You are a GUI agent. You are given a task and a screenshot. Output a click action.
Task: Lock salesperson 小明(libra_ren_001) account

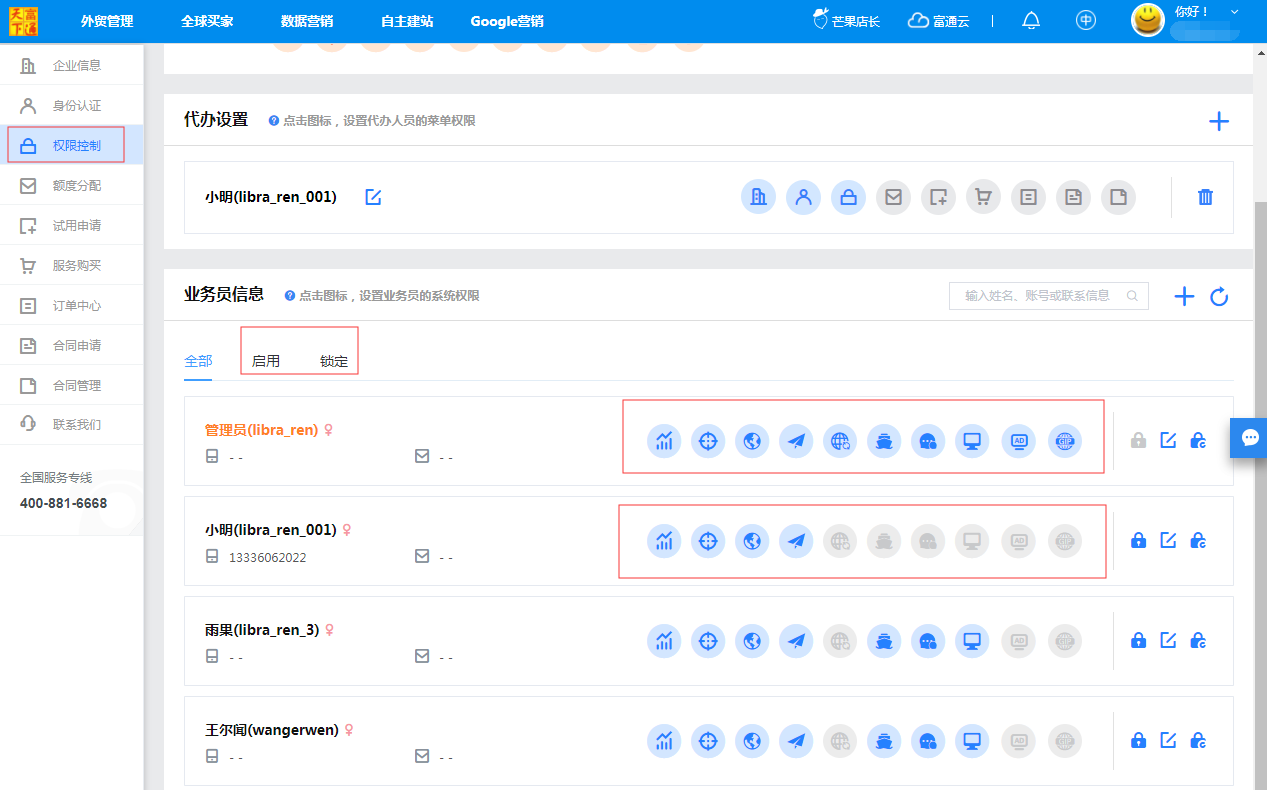pos(1138,540)
